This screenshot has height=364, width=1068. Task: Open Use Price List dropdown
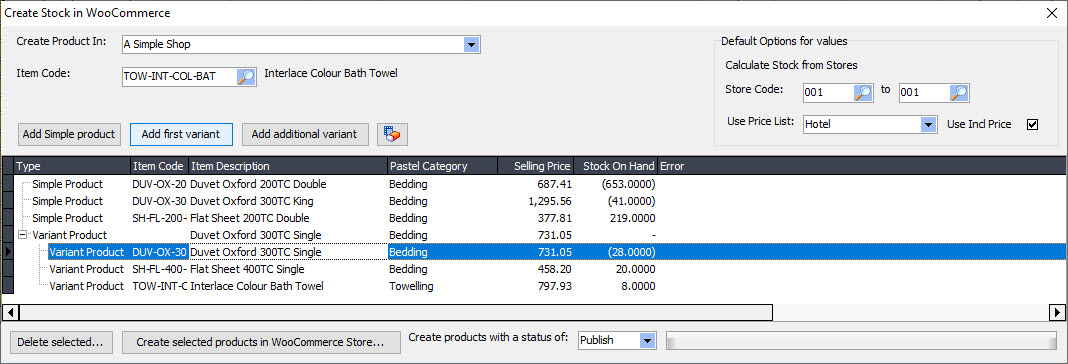pos(927,125)
